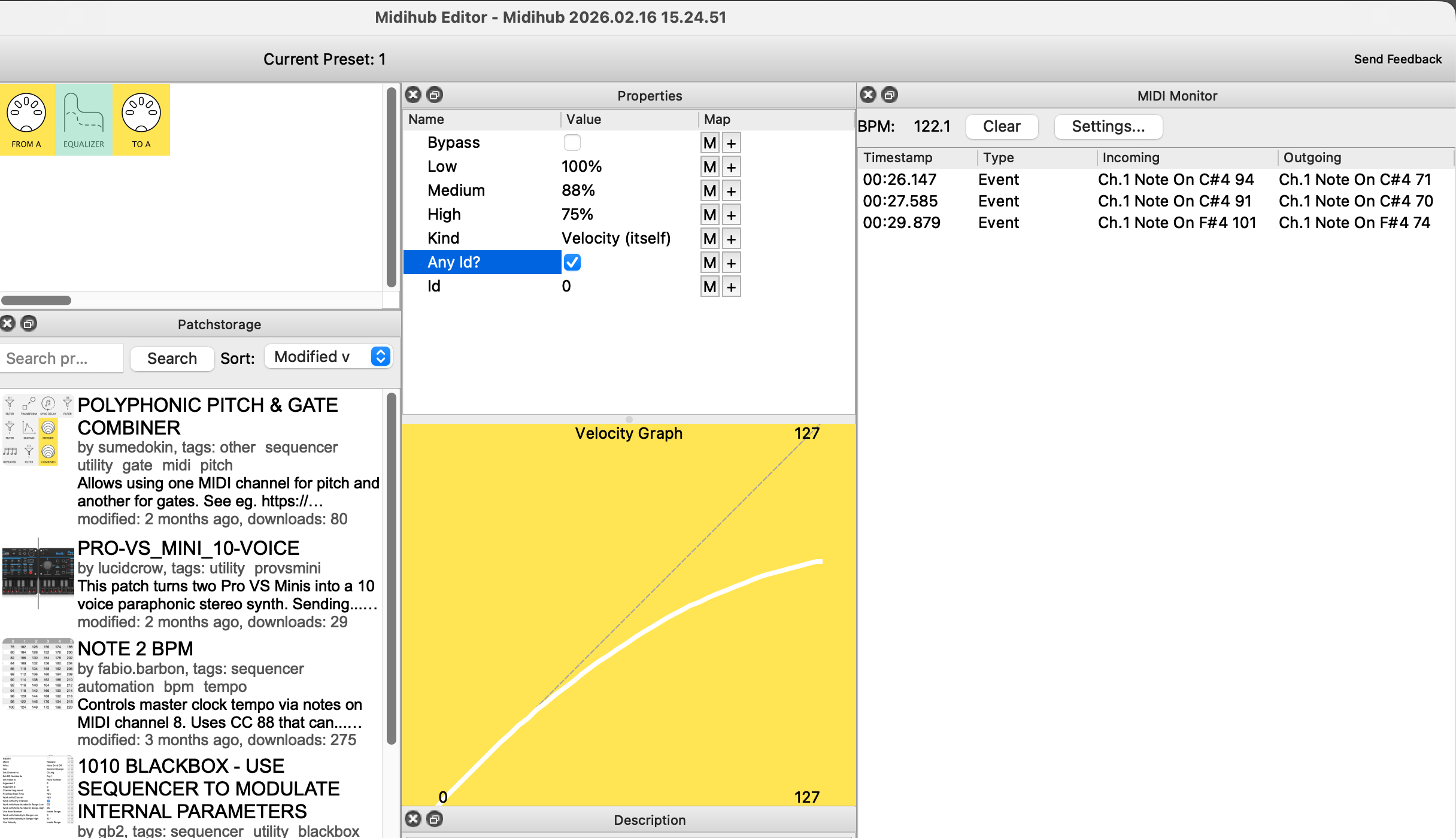Click the Outgoing column header
The width and height of the screenshot is (1456, 838).
click(1312, 157)
